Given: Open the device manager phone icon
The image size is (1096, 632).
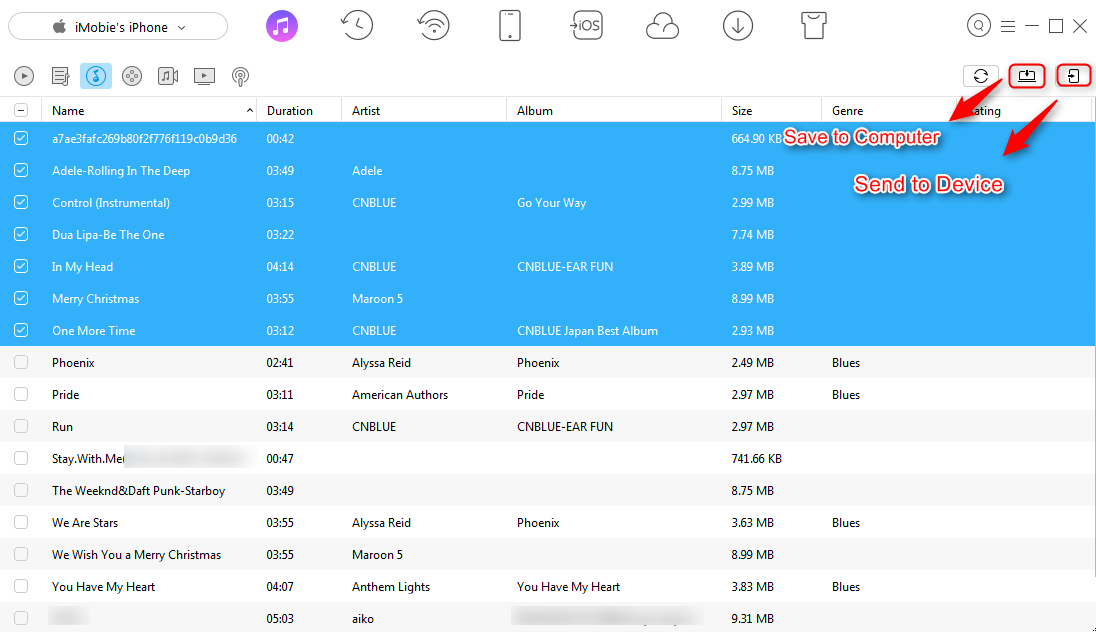Looking at the screenshot, I should click(510, 26).
